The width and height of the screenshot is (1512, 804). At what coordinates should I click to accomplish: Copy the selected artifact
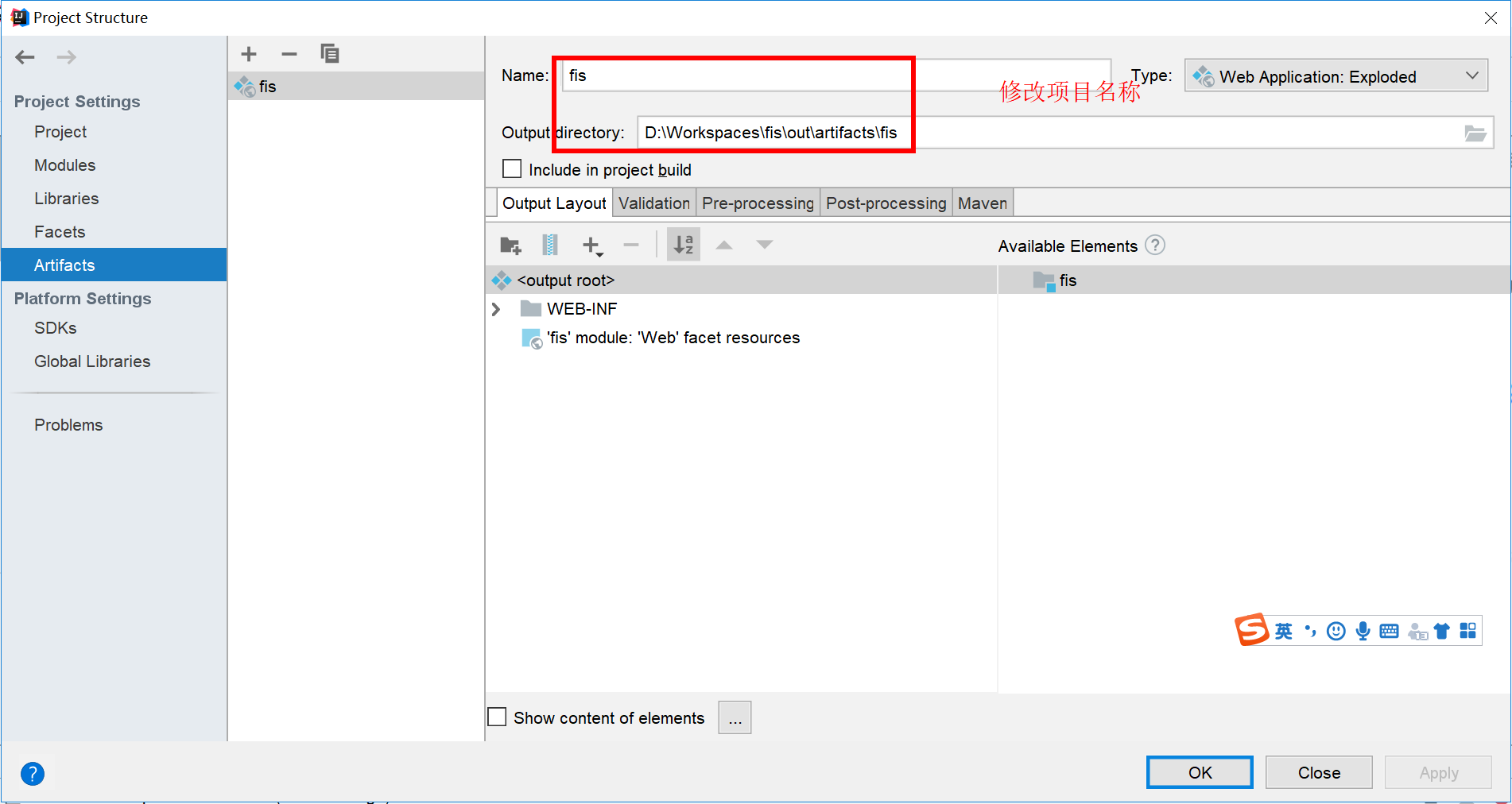(x=329, y=54)
